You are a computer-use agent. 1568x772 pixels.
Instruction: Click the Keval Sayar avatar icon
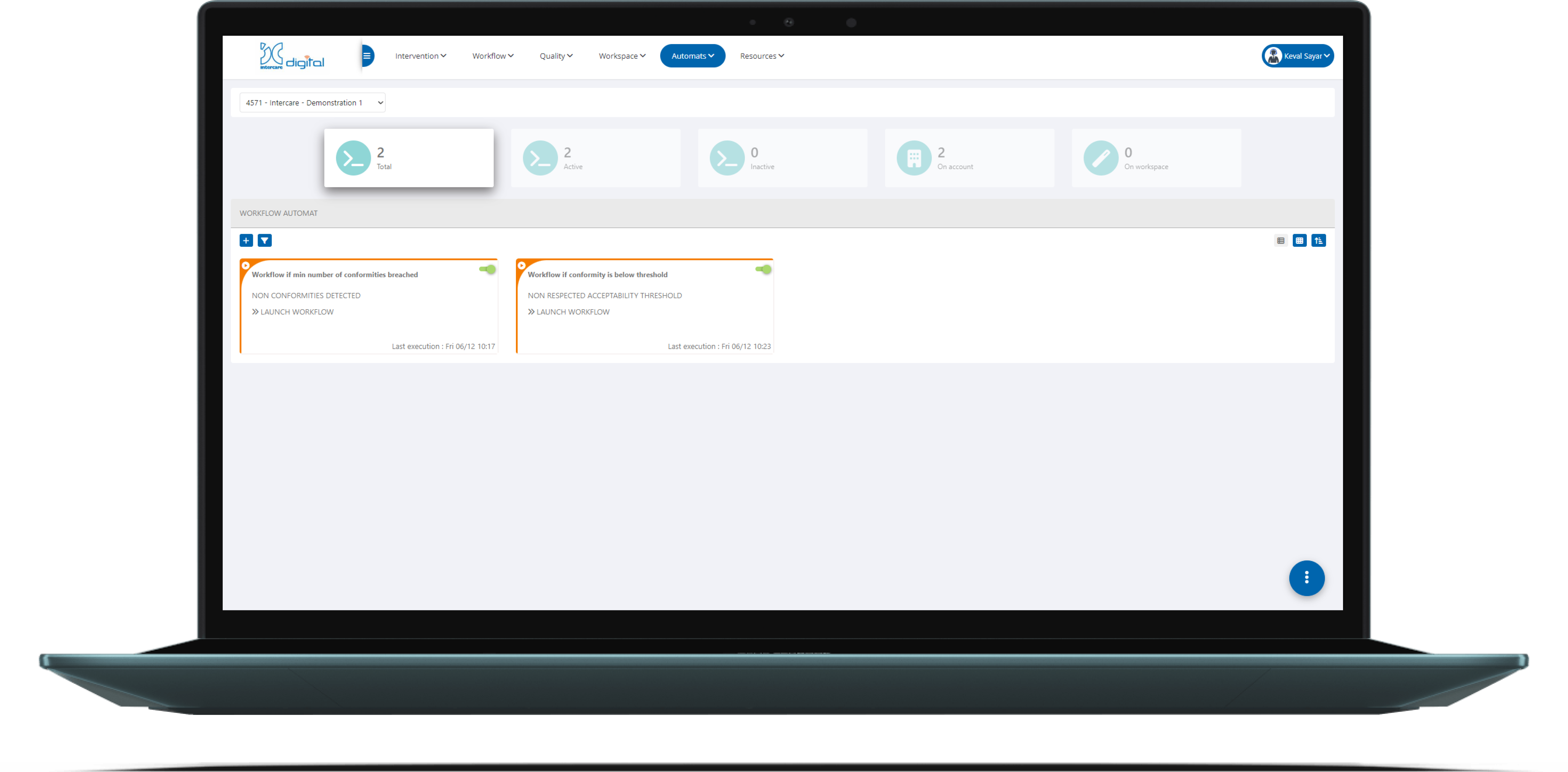[x=1273, y=56]
